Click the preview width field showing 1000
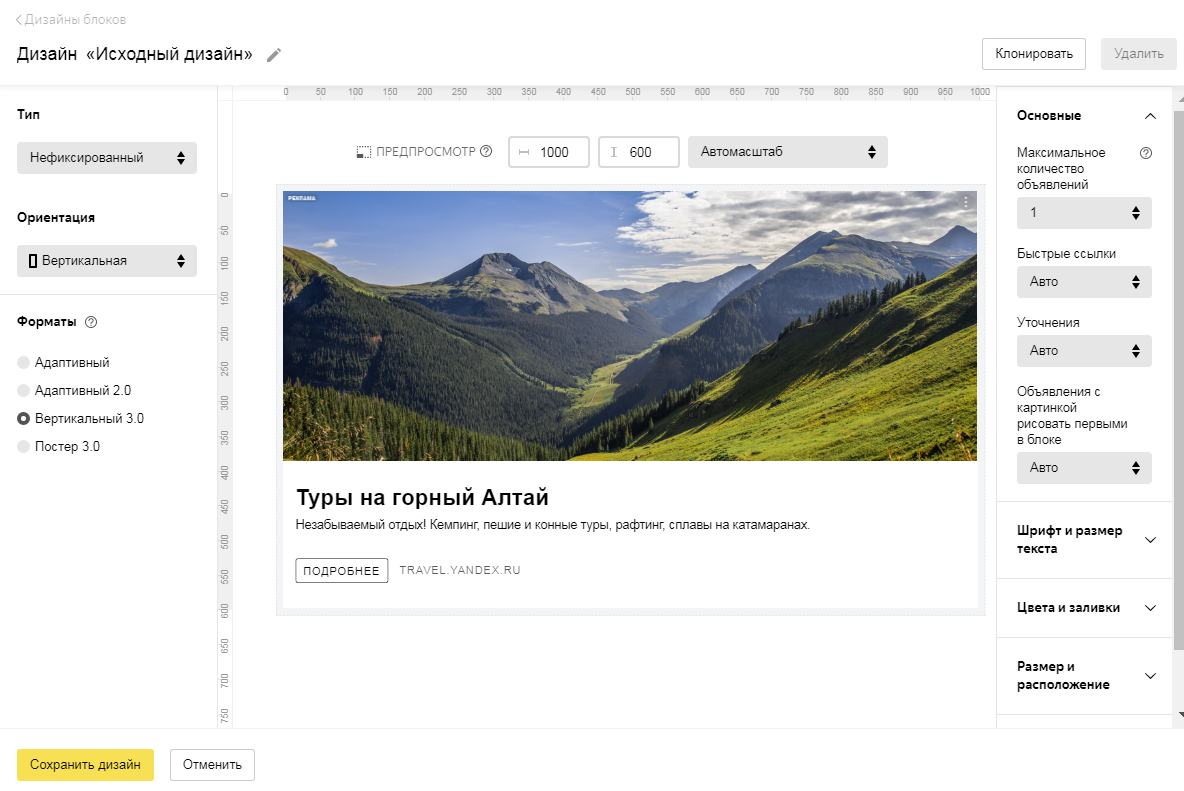Viewport: 1184px width, 791px height. click(549, 152)
